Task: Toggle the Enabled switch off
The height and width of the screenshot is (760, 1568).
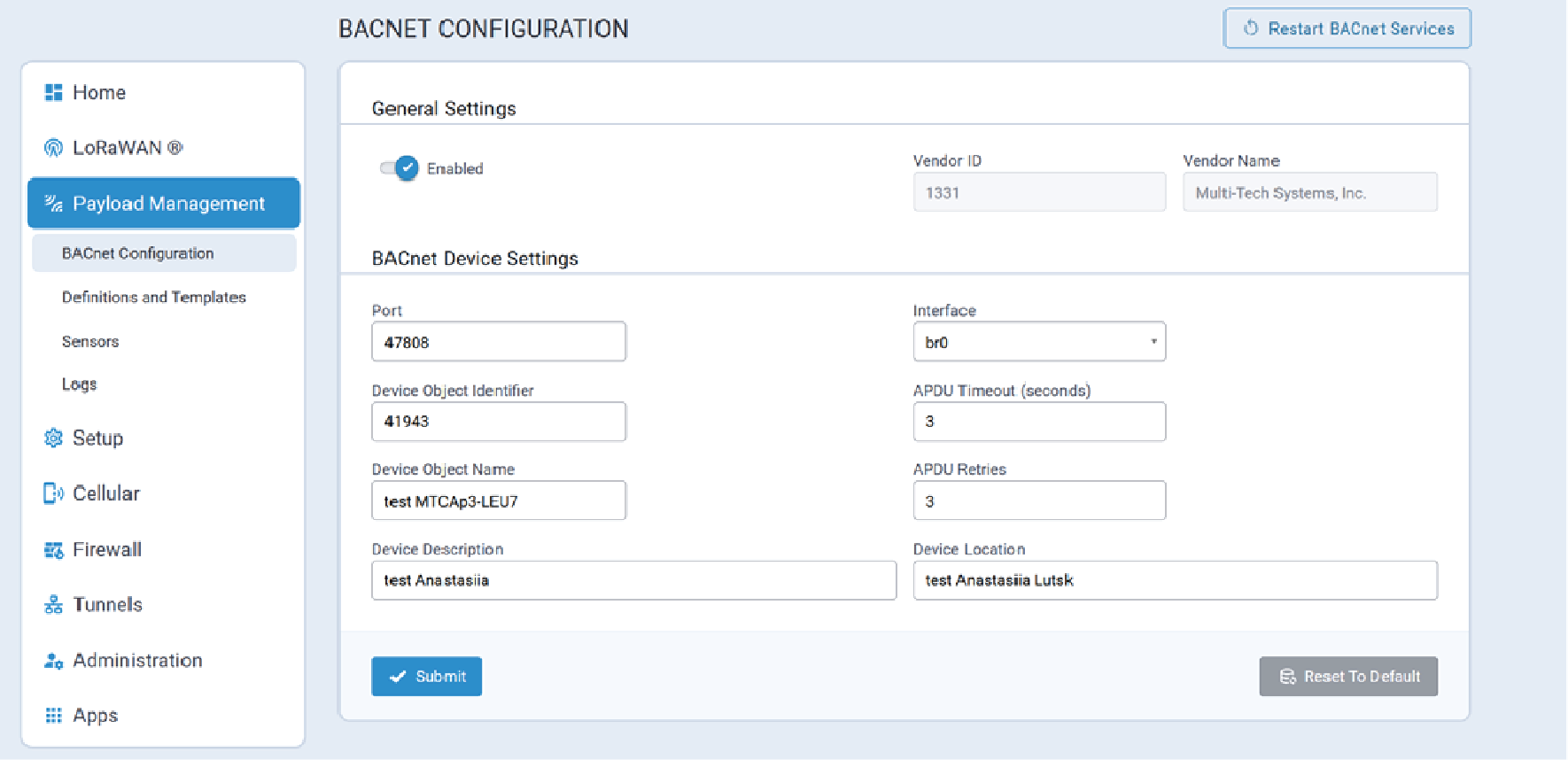Action: point(400,168)
